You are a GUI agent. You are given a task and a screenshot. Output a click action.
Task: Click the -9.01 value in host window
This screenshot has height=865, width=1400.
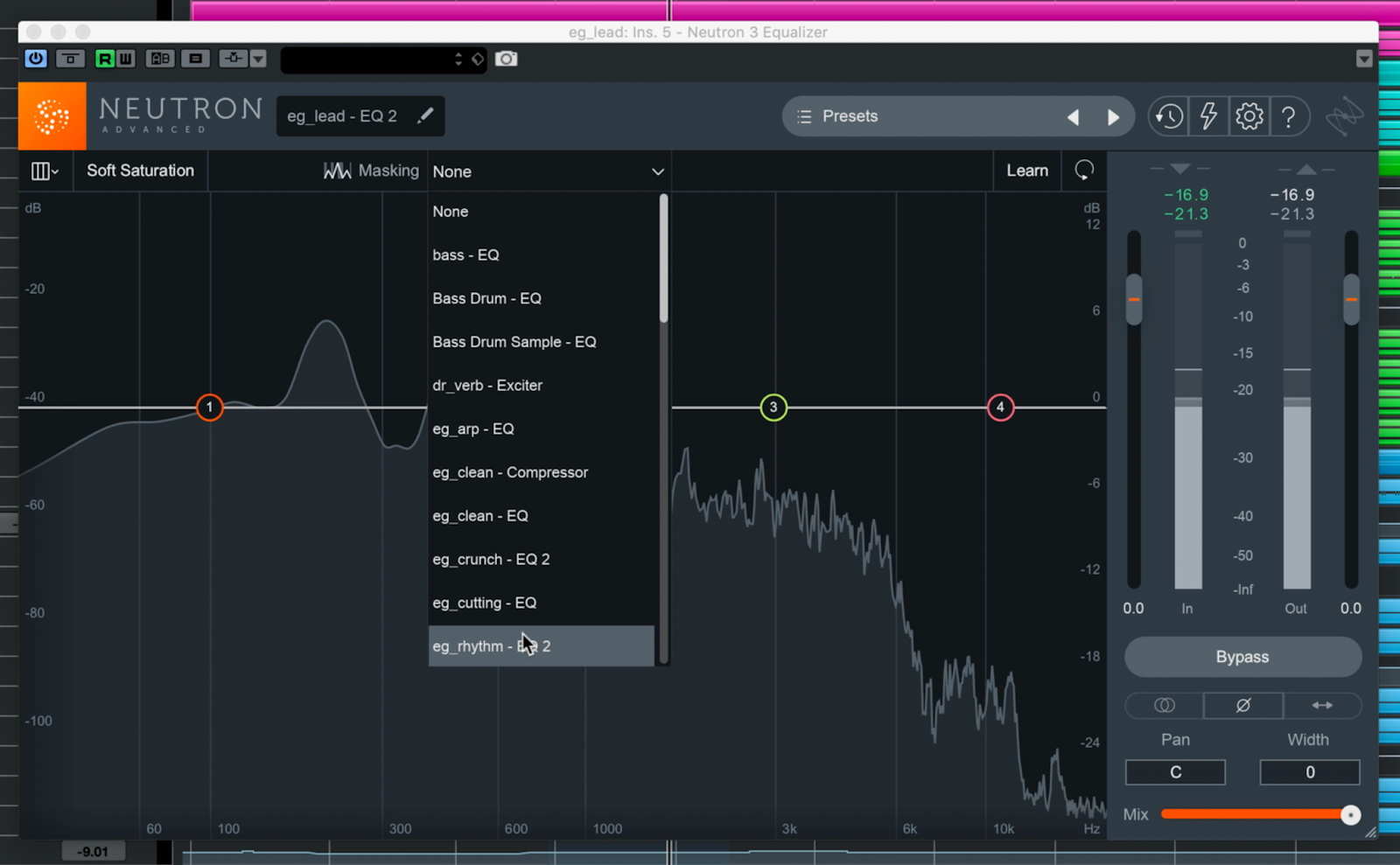(x=93, y=852)
